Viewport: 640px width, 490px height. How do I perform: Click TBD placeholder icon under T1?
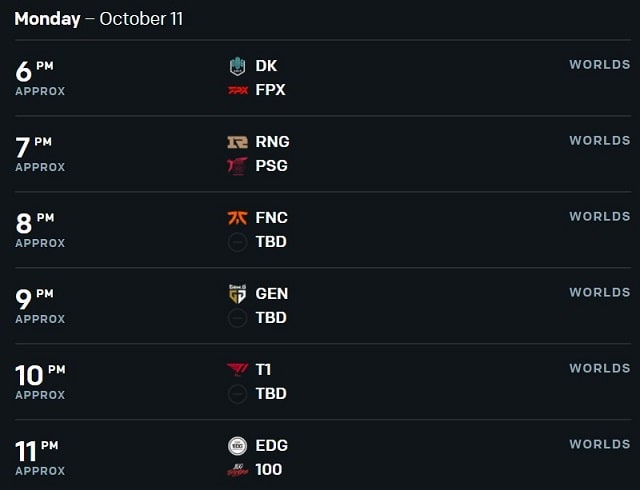pos(238,394)
